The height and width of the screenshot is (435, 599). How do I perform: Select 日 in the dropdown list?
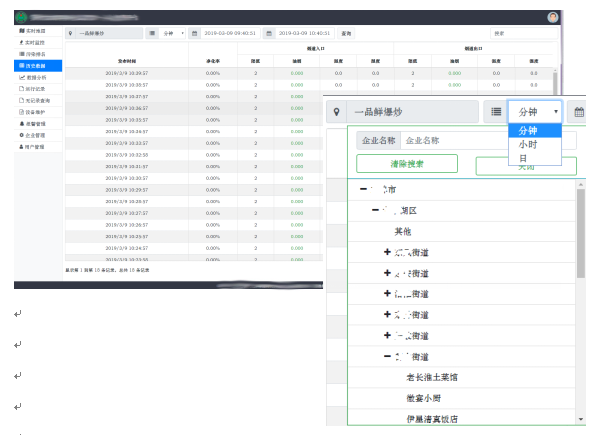[535, 158]
